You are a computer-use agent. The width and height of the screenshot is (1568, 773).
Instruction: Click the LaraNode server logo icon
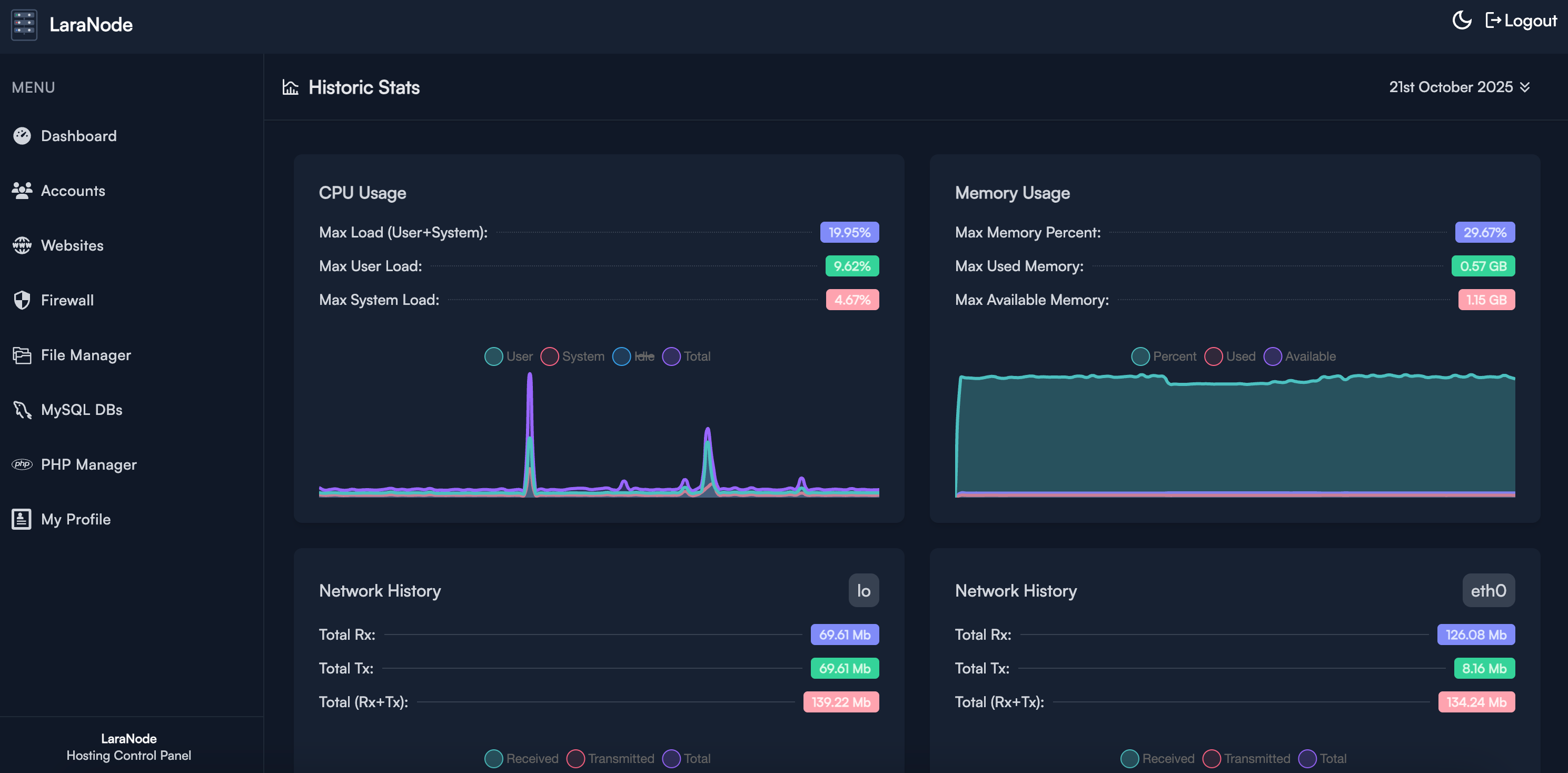click(x=24, y=24)
